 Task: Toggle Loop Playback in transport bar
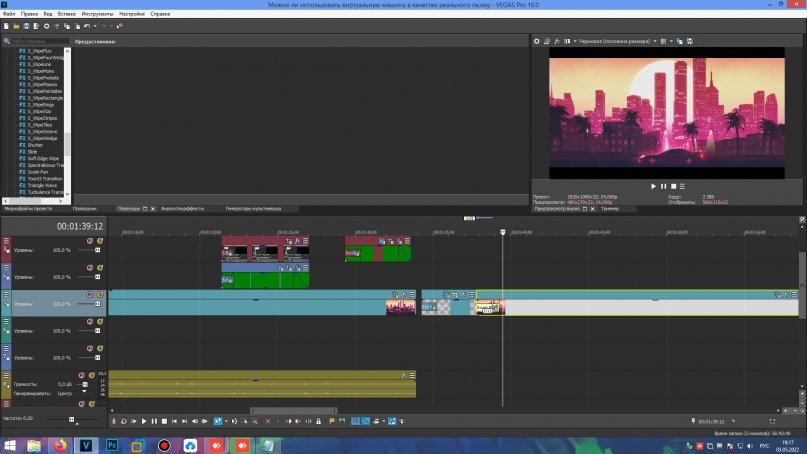click(122, 421)
